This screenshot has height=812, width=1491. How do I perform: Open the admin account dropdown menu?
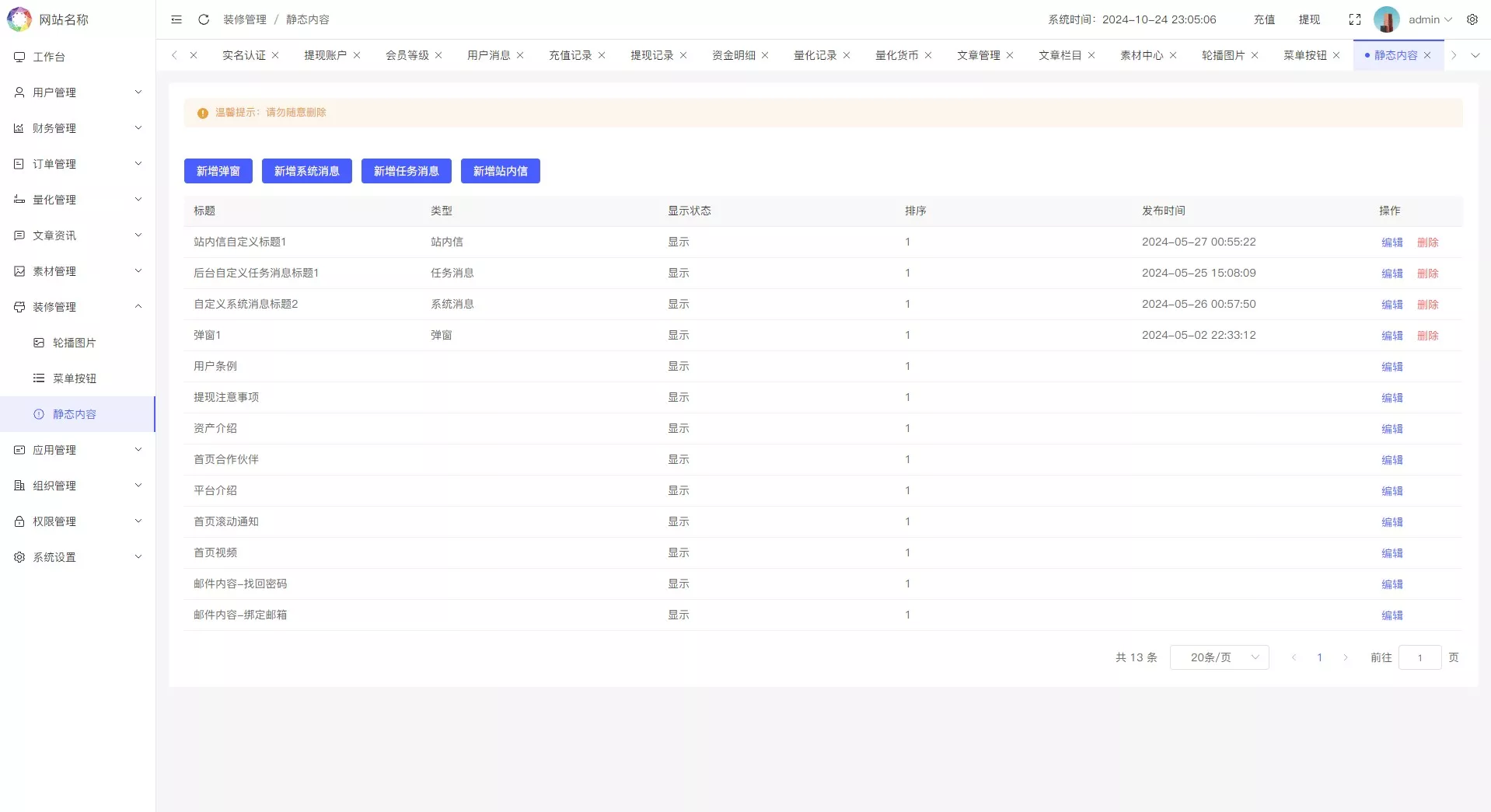pos(1429,19)
